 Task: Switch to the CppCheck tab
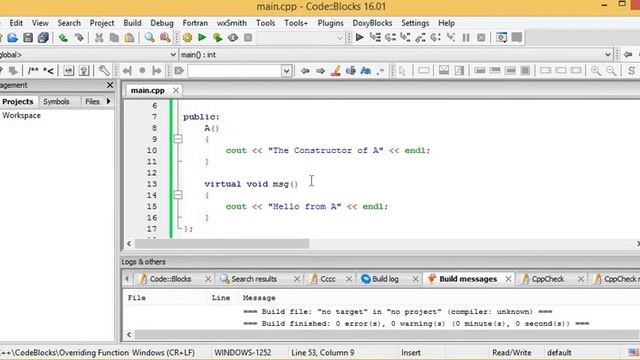coord(547,279)
